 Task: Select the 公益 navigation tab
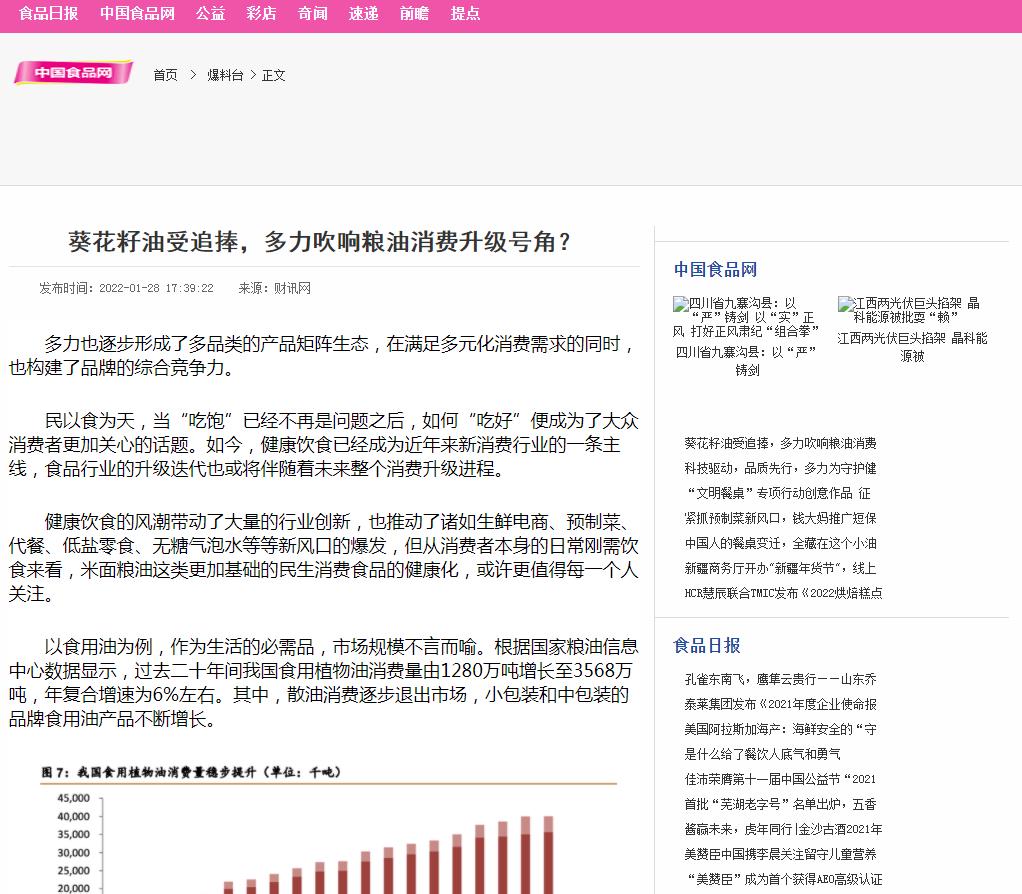point(210,13)
